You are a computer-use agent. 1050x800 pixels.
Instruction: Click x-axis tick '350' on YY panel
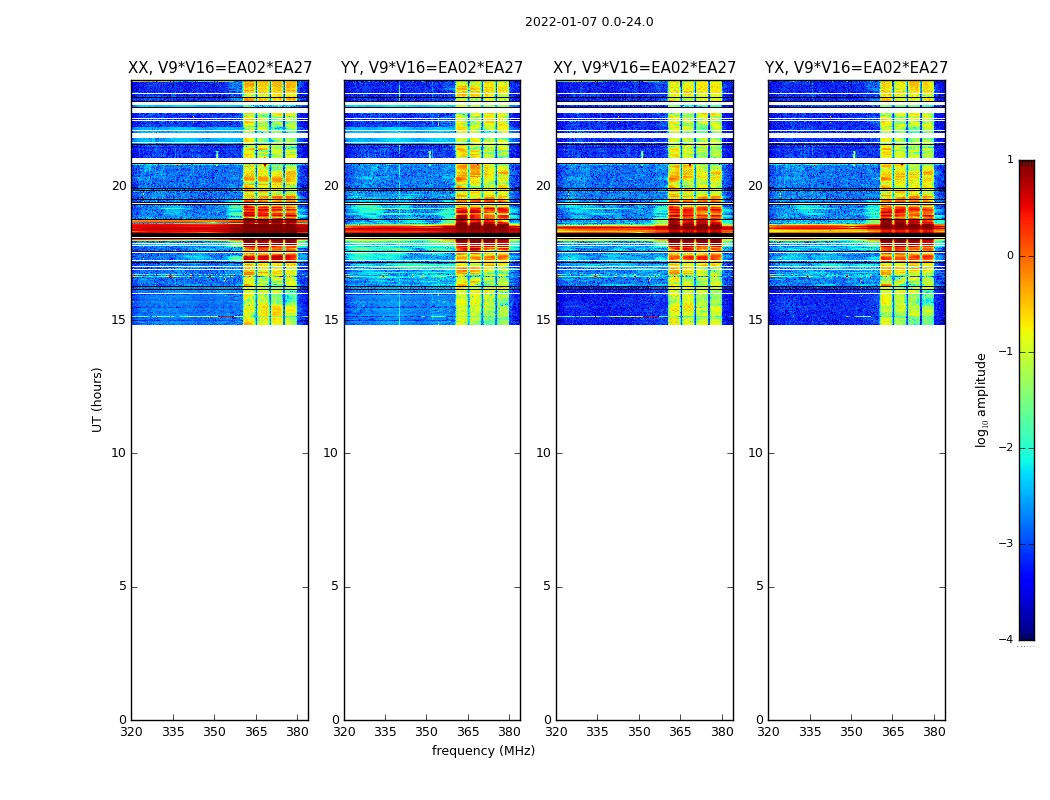click(x=427, y=732)
